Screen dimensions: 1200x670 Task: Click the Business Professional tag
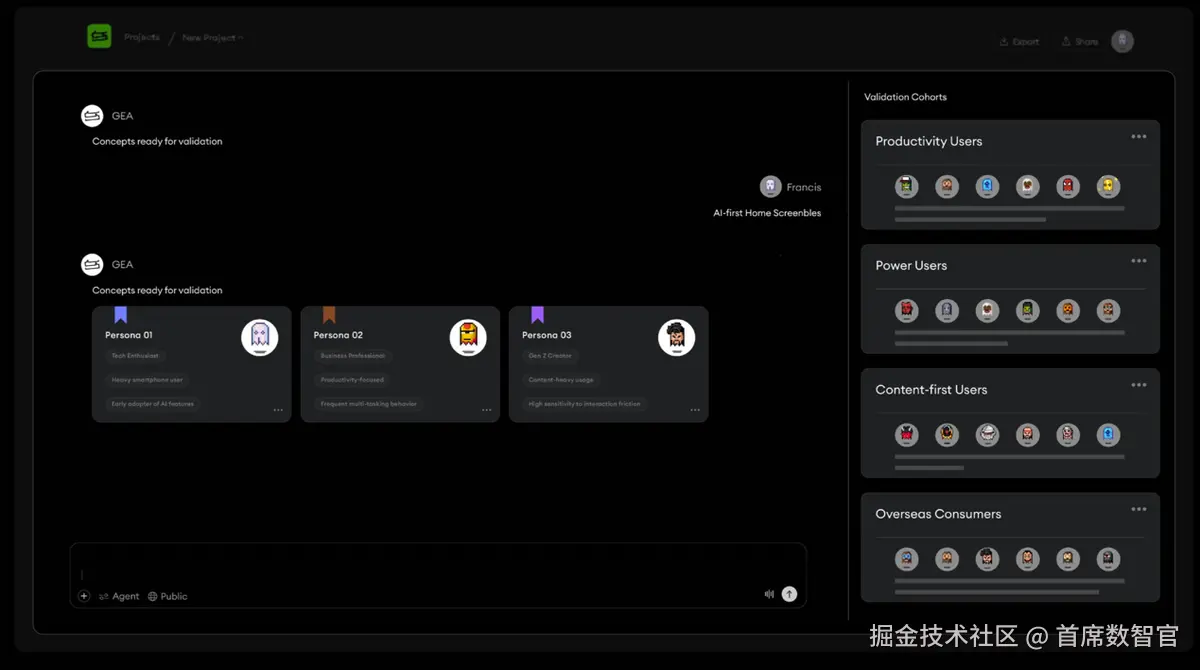[352, 356]
